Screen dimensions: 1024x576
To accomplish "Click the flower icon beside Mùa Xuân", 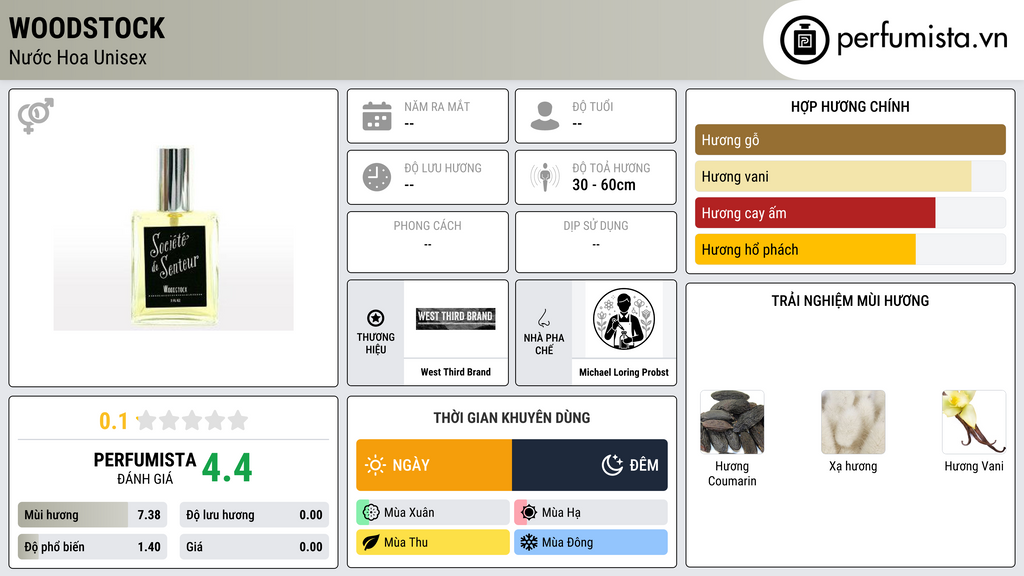I will point(371,513).
